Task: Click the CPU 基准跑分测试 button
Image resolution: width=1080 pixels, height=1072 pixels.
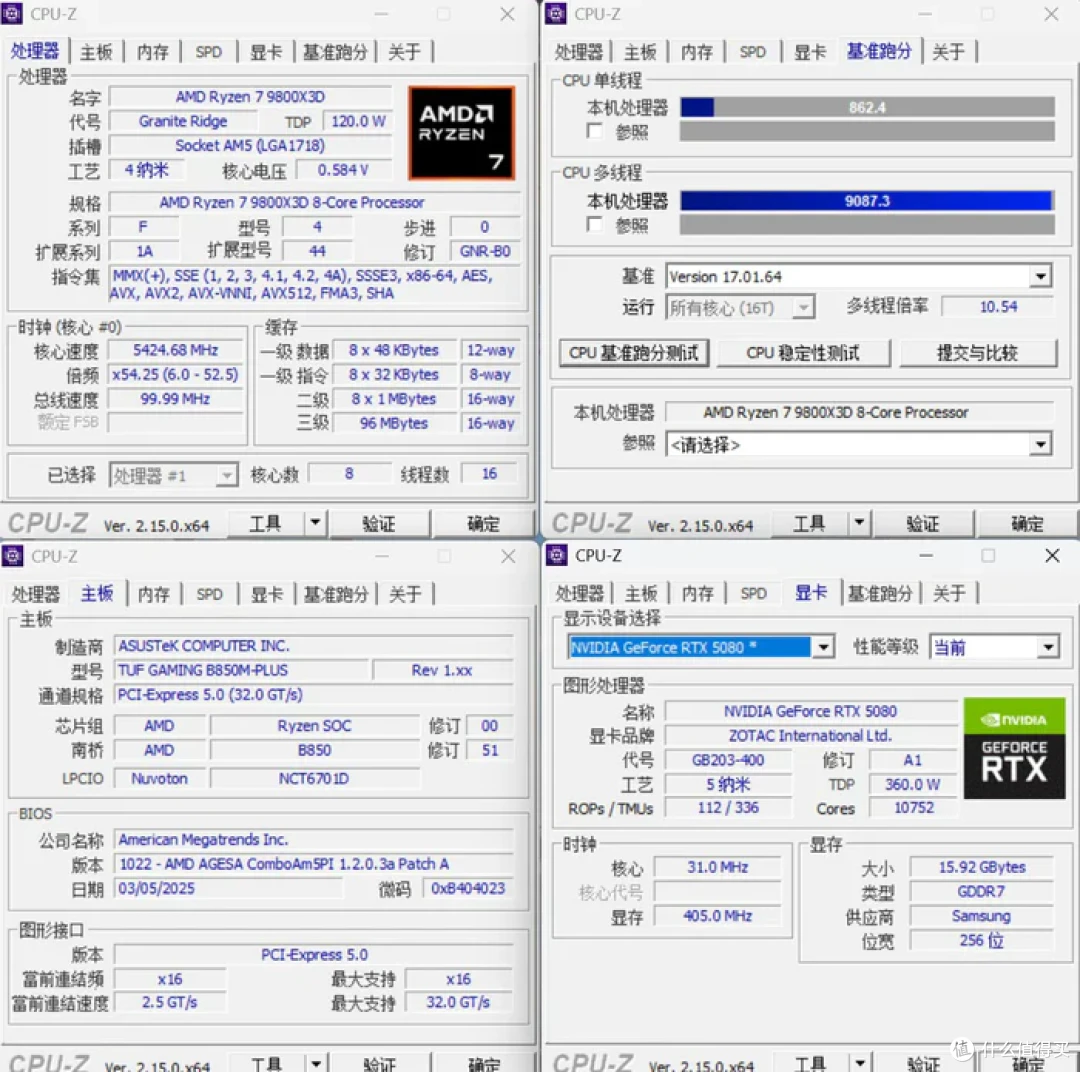Action: 634,353
